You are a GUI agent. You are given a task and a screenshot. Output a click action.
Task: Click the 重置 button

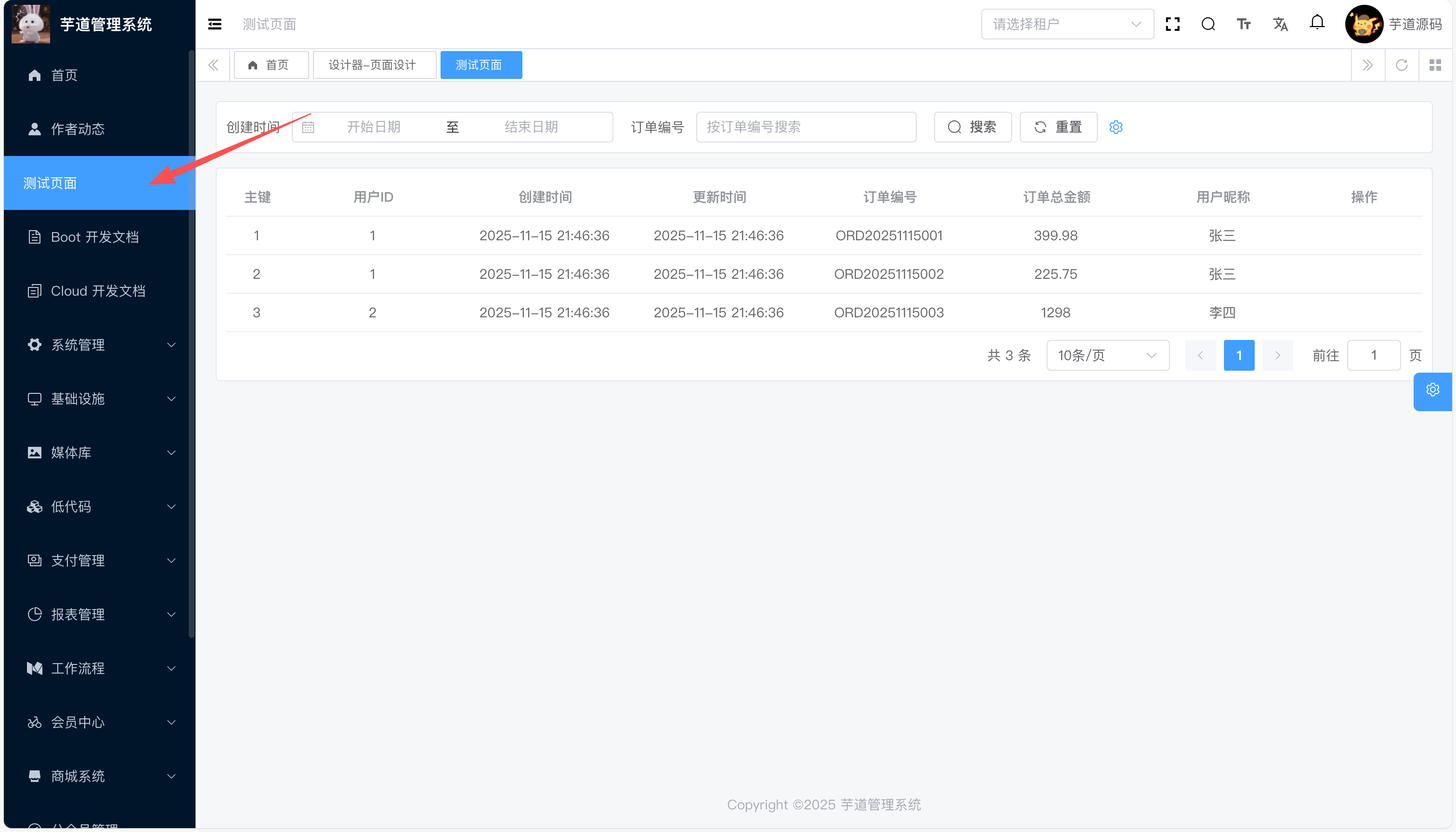pos(1058,128)
